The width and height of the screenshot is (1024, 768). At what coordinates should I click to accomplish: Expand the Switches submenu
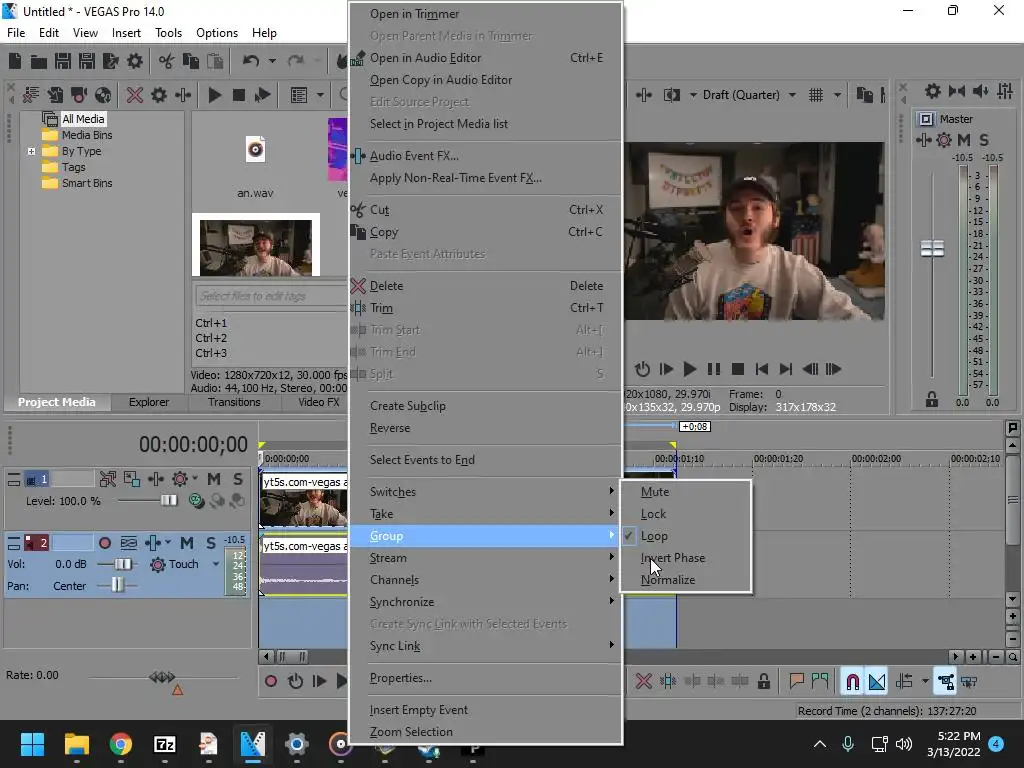[x=485, y=492]
